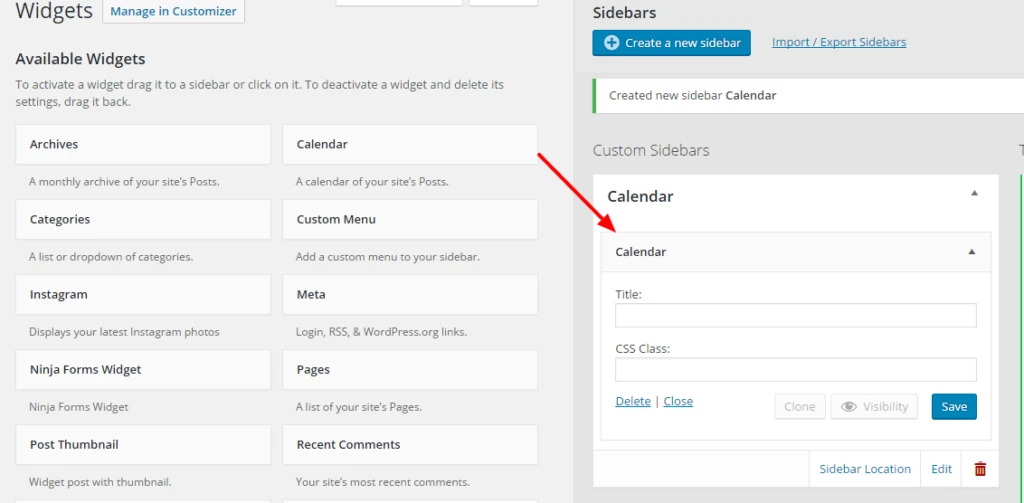This screenshot has width=1024, height=503.
Task: Clone the Calendar widget
Action: pyautogui.click(x=799, y=407)
